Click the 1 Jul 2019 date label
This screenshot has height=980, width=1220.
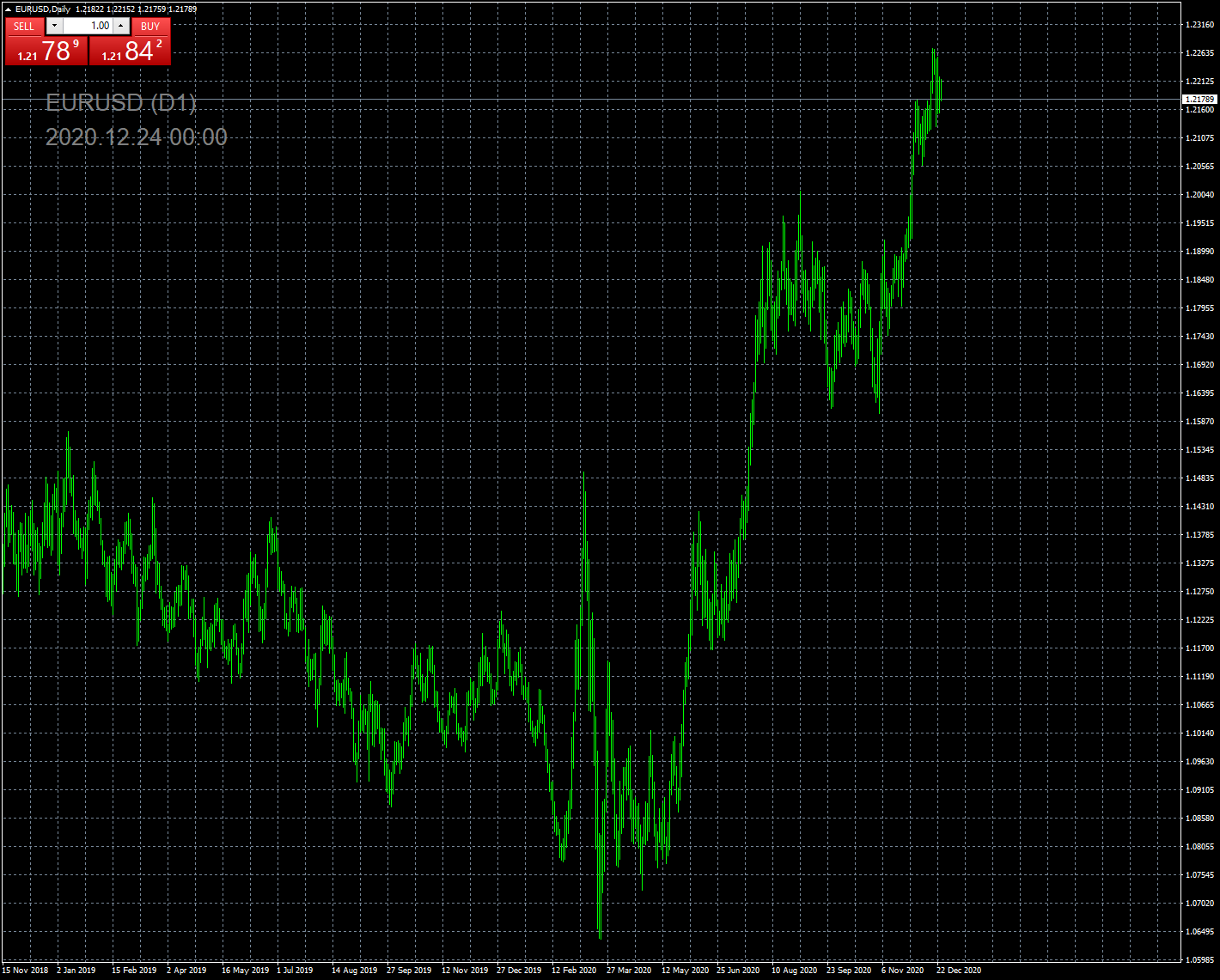tap(295, 971)
